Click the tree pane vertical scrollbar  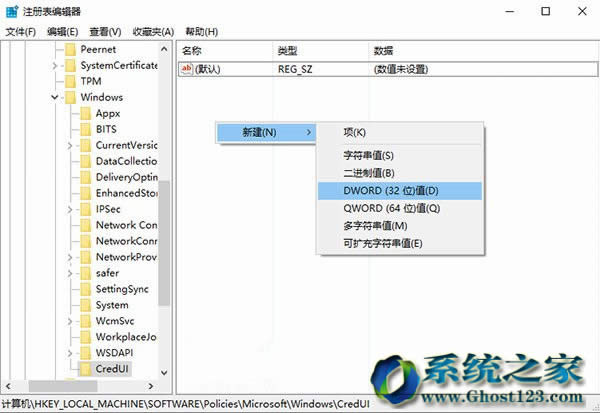tap(165, 250)
